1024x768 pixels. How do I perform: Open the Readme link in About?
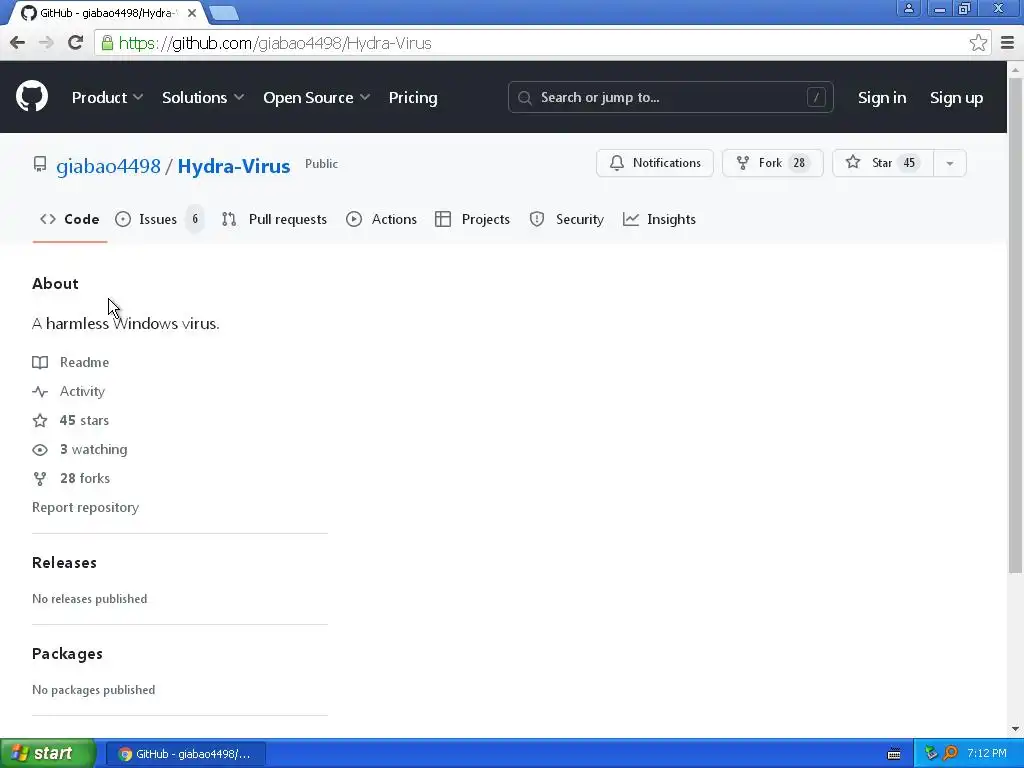coord(71,362)
